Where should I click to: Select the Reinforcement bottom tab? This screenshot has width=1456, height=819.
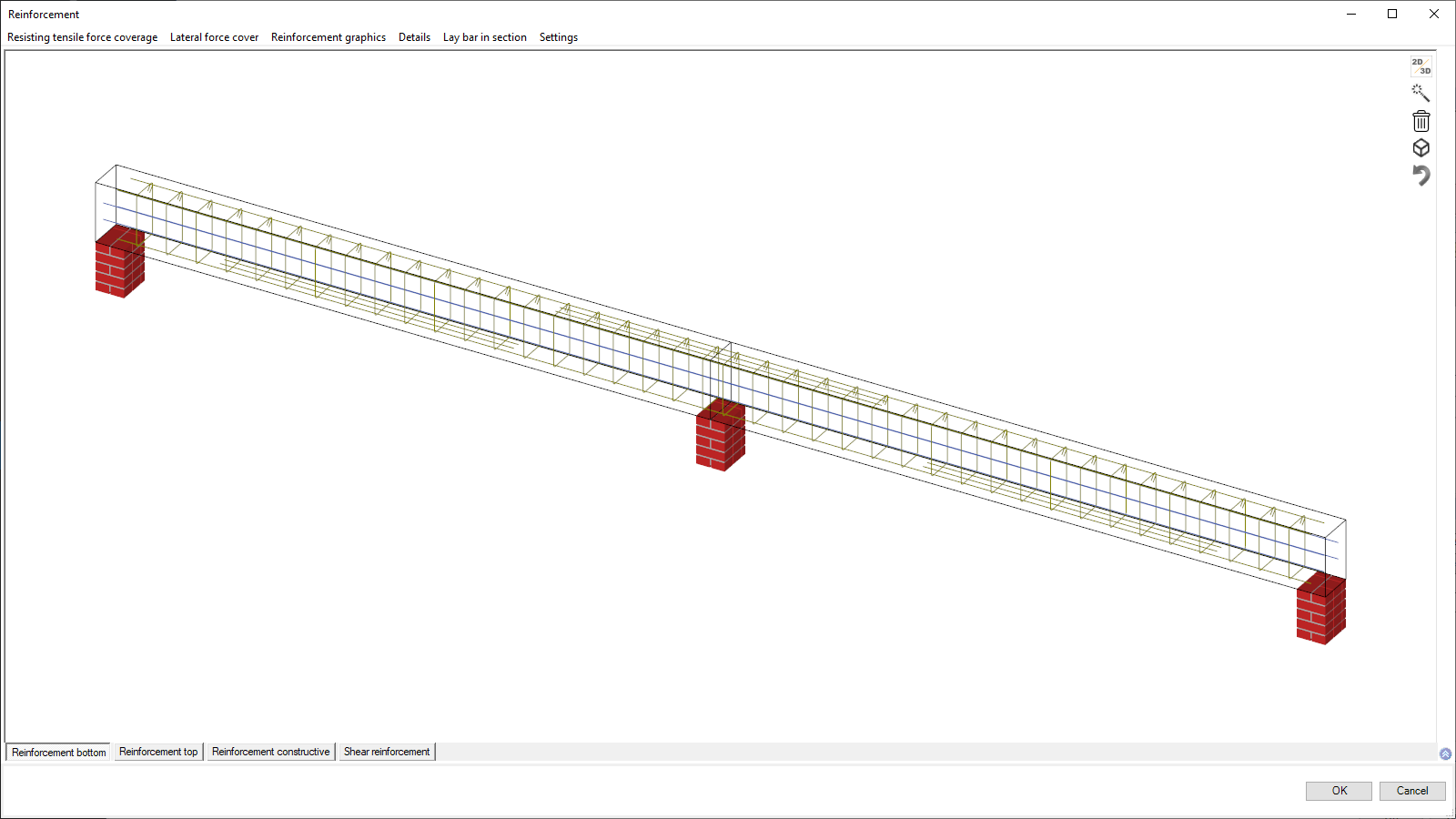point(59,753)
